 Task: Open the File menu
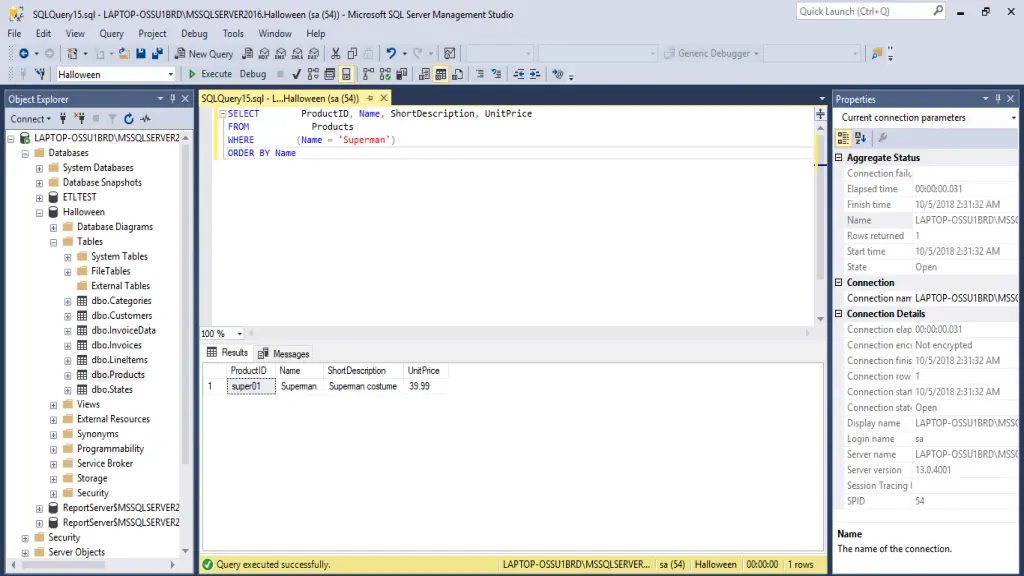coord(14,33)
